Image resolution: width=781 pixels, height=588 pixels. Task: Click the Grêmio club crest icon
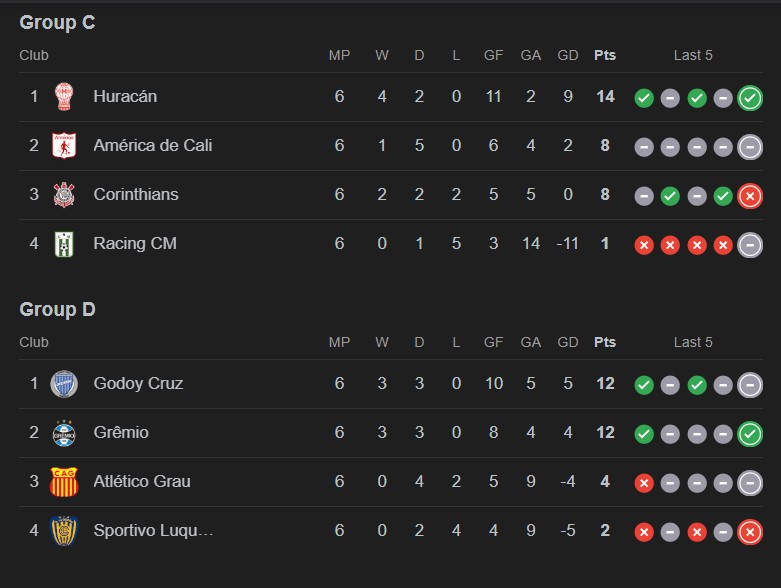pyautogui.click(x=64, y=433)
